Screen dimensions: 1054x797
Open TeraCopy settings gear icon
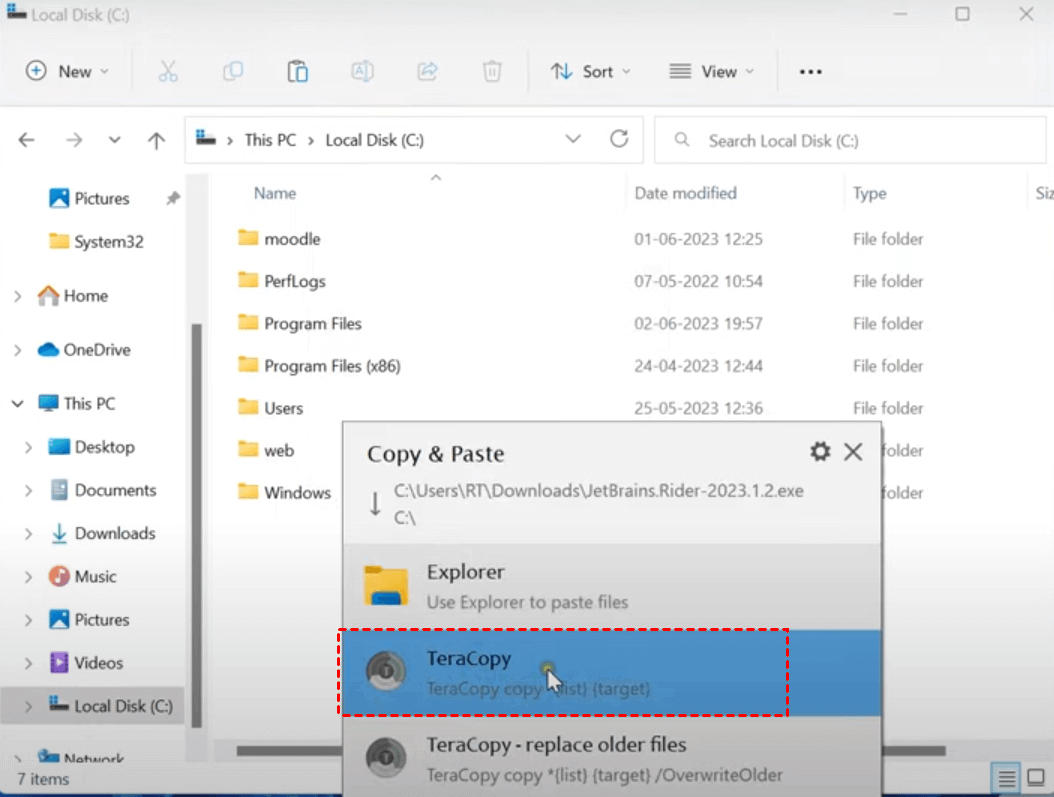point(820,452)
